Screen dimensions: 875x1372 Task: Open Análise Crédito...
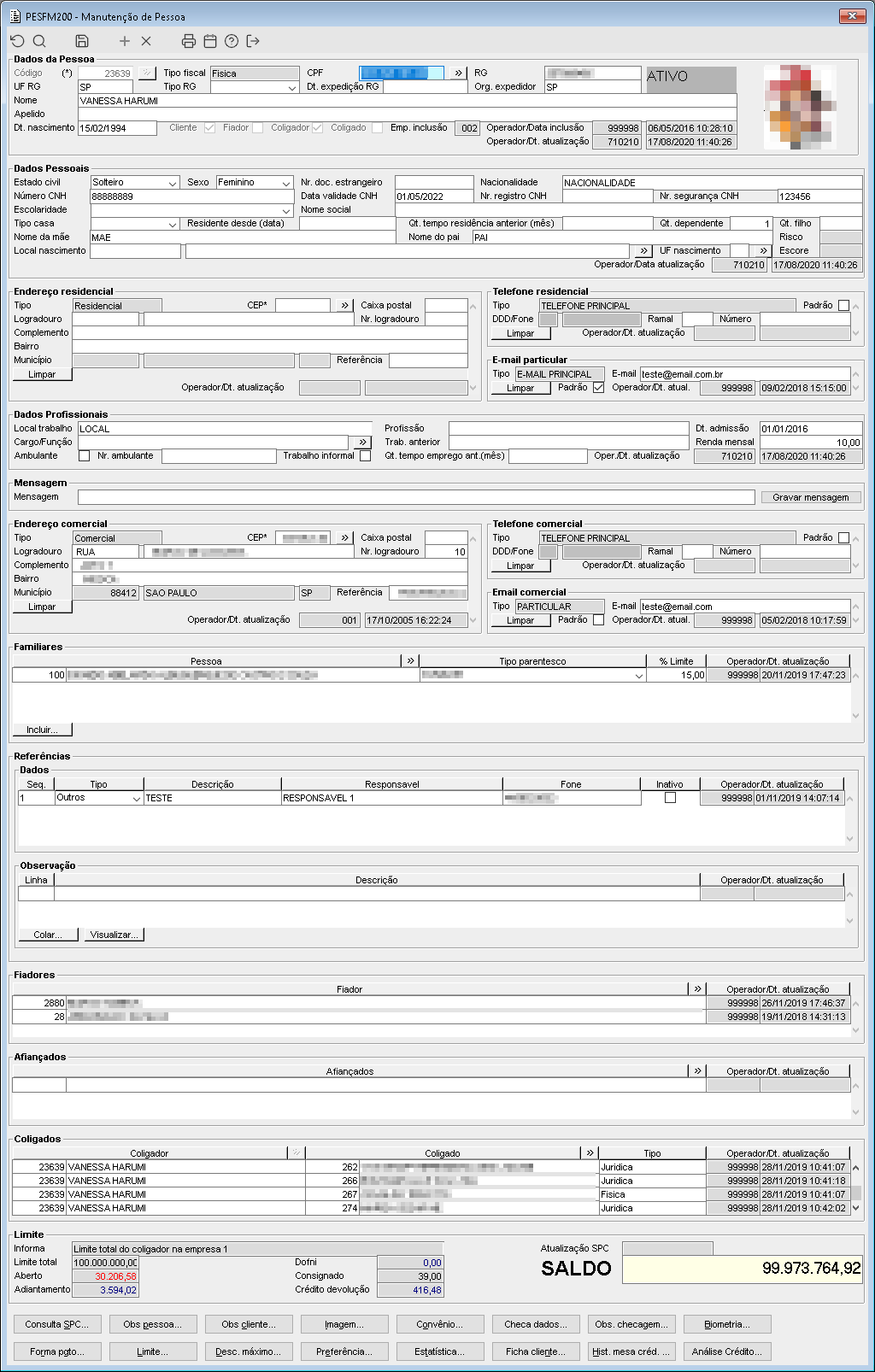click(x=728, y=1351)
